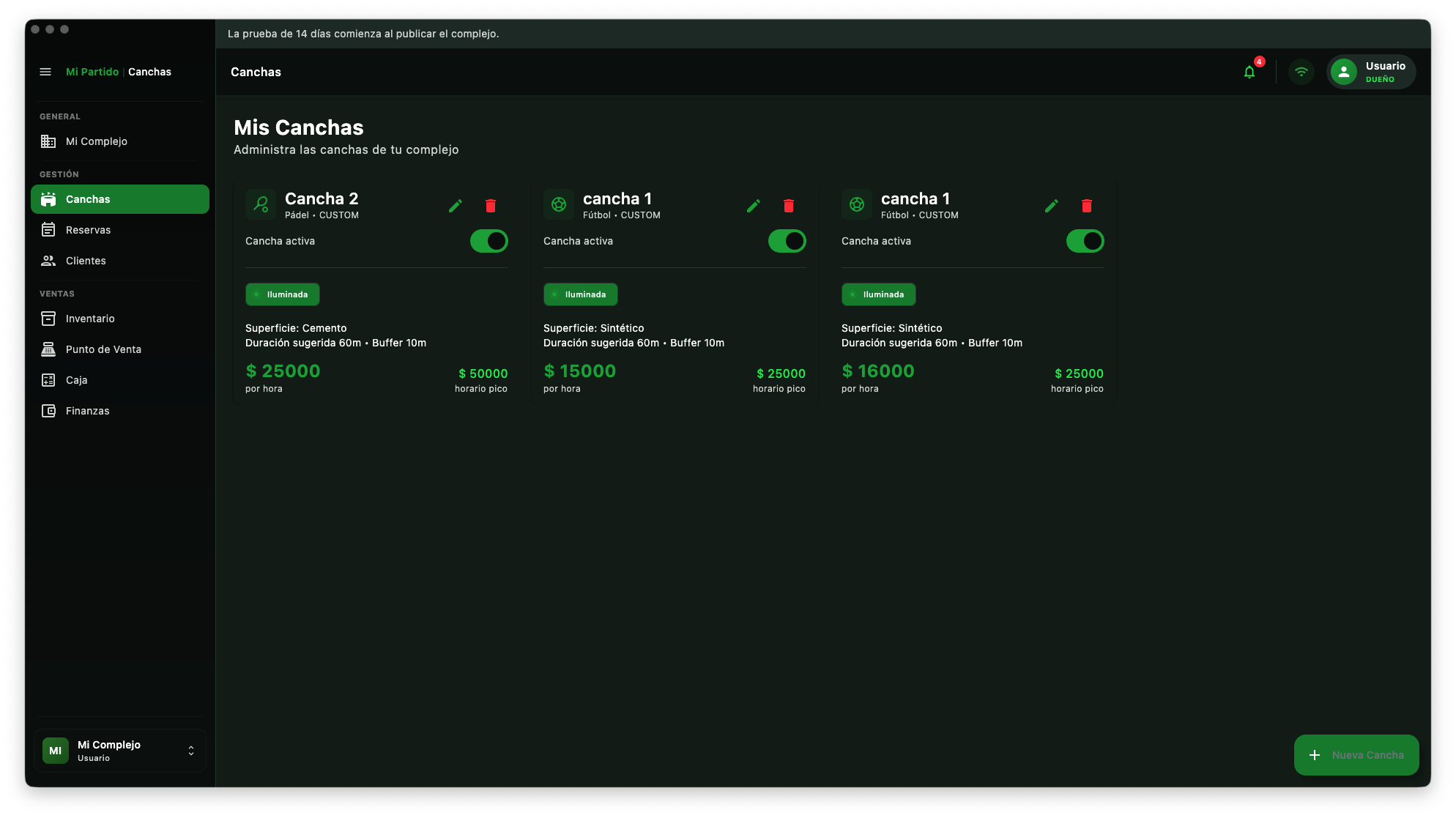Click the edit pencil on the $15000 court
Image resolution: width=1456 pixels, height=818 pixels.
coord(754,206)
